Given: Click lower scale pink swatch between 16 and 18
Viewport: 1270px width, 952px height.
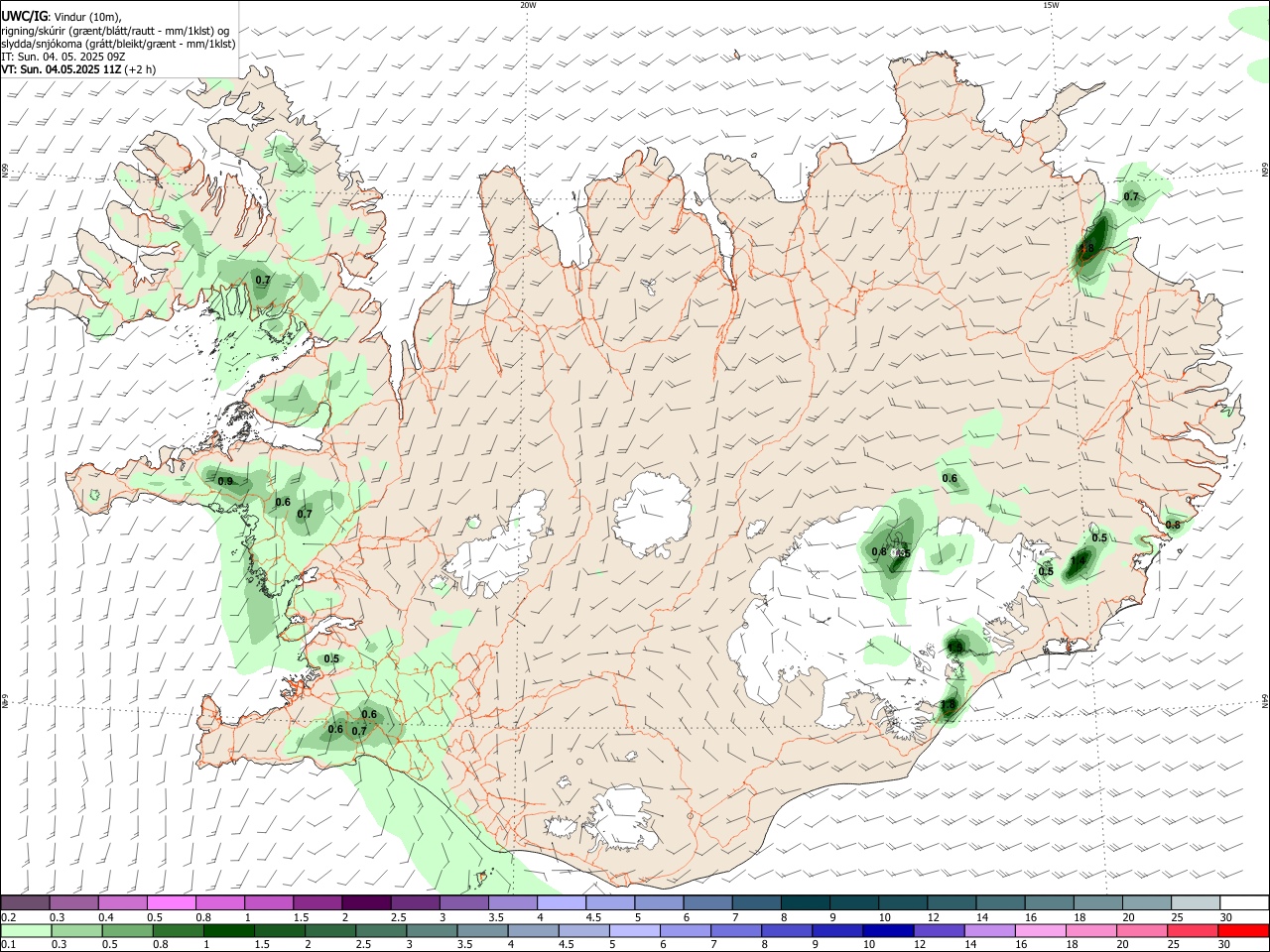Looking at the screenshot, I should point(1041,931).
